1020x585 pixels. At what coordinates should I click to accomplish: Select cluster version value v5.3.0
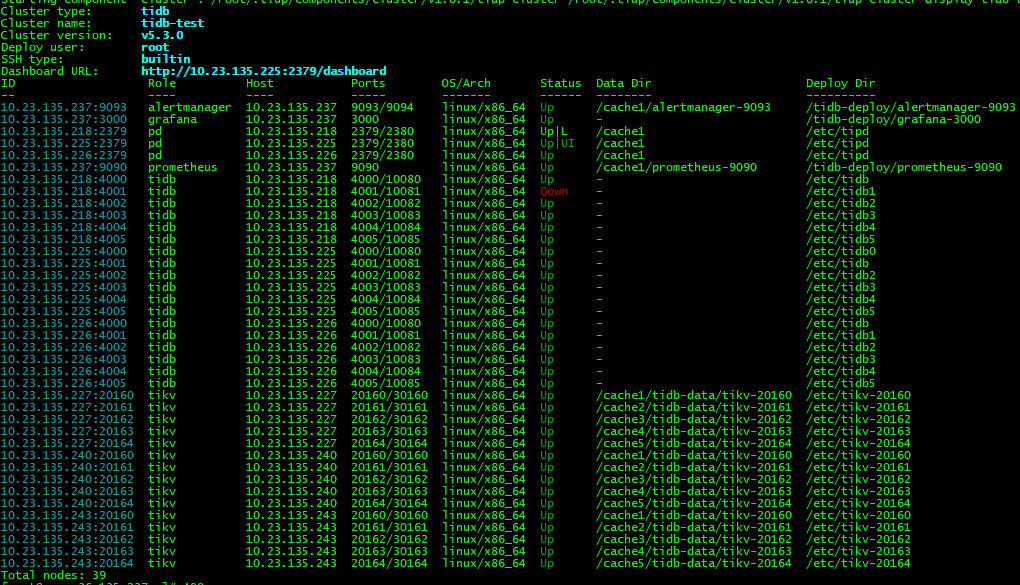[x=162, y=35]
